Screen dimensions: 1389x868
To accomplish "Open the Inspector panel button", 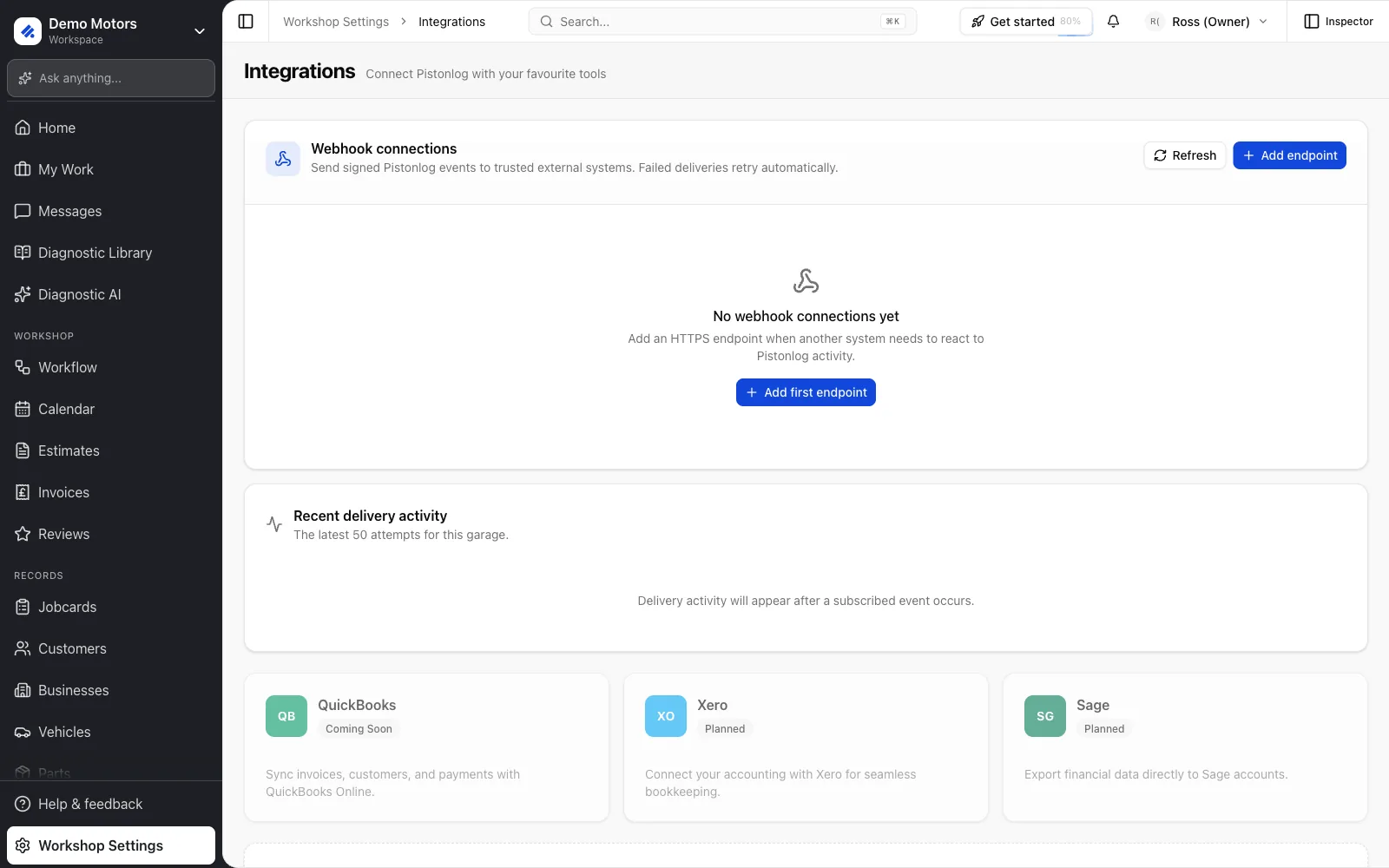I will click(1339, 21).
